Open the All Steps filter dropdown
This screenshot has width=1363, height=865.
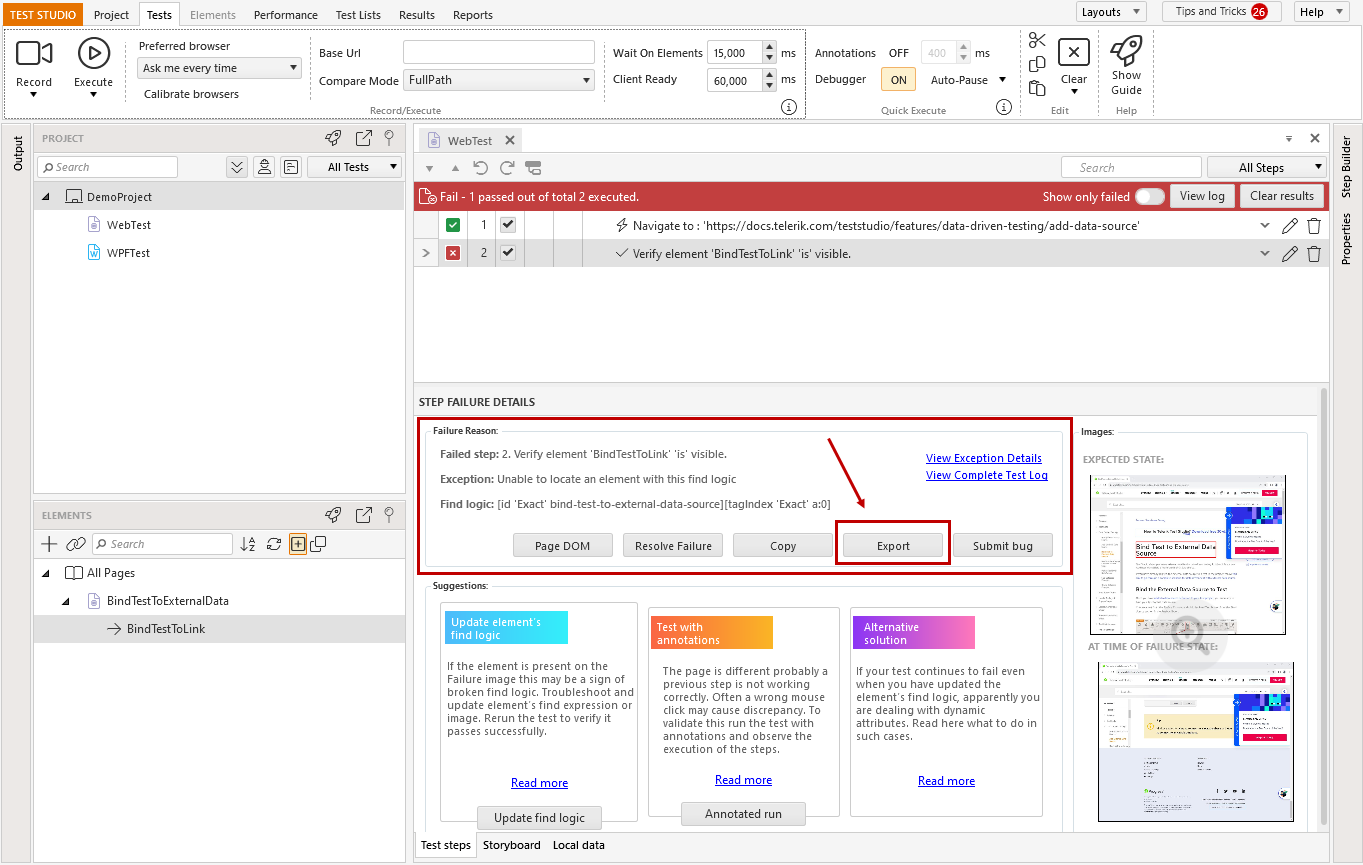pos(1267,168)
